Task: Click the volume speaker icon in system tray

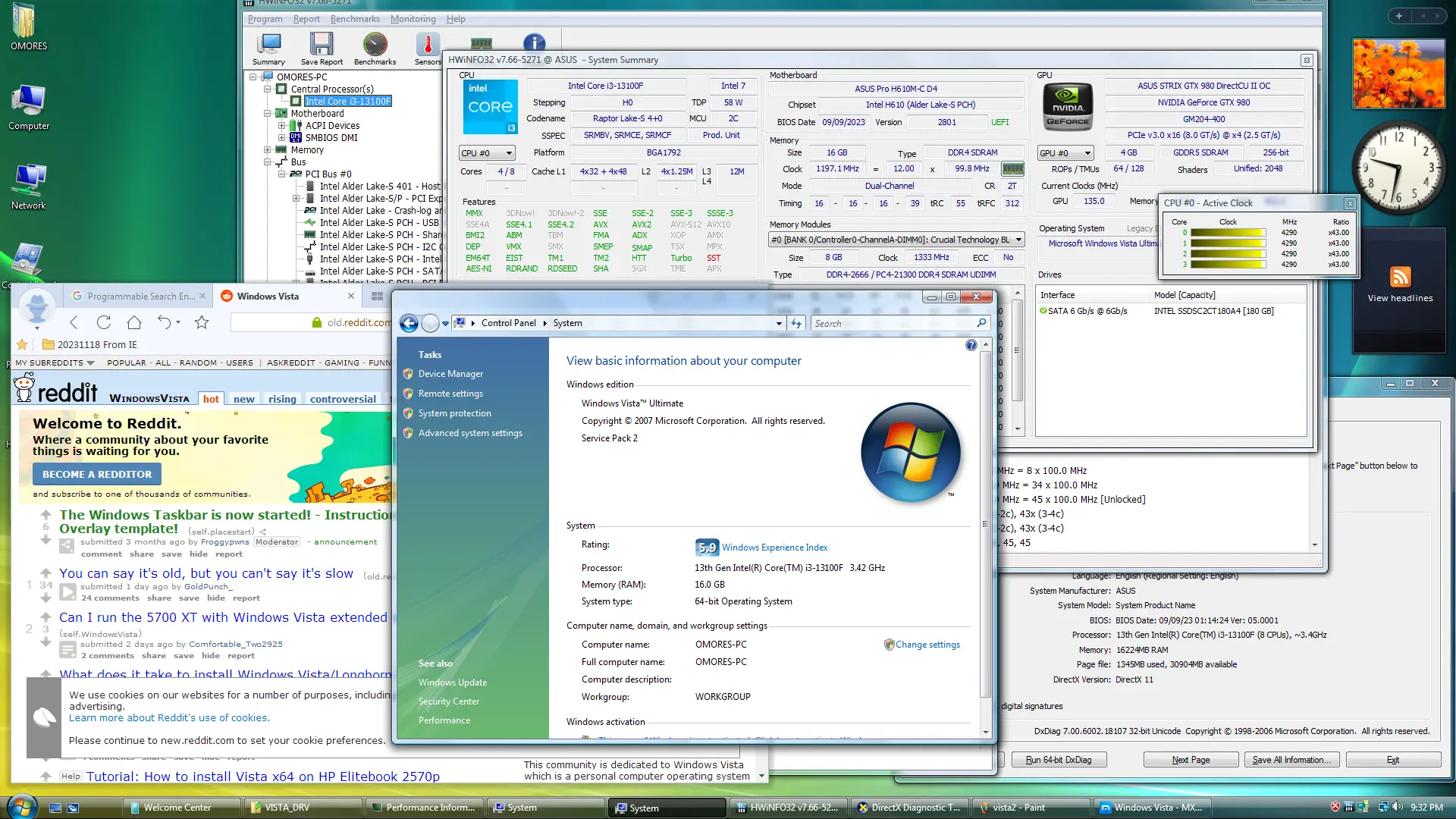Action: [x=1398, y=807]
